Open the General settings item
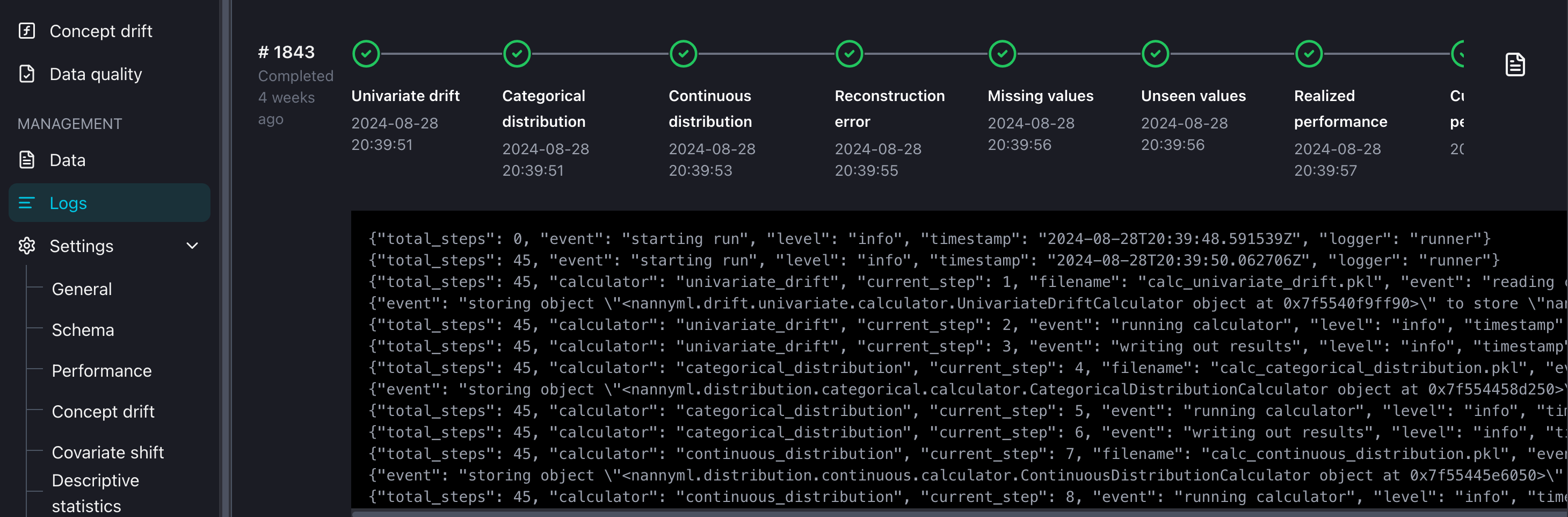1568x517 pixels. [82, 289]
